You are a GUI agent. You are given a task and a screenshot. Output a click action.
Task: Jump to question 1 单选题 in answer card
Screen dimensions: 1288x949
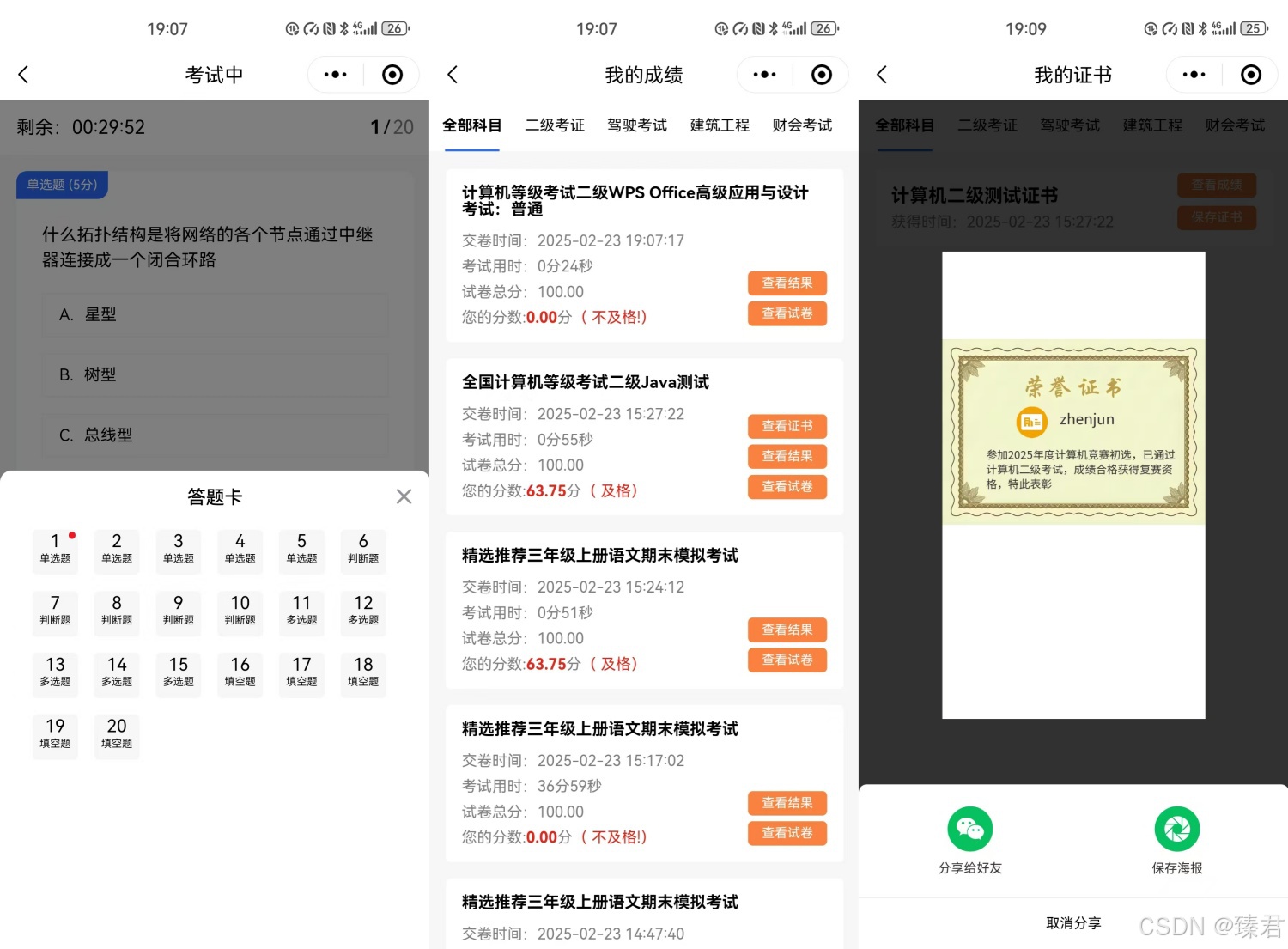coord(55,551)
